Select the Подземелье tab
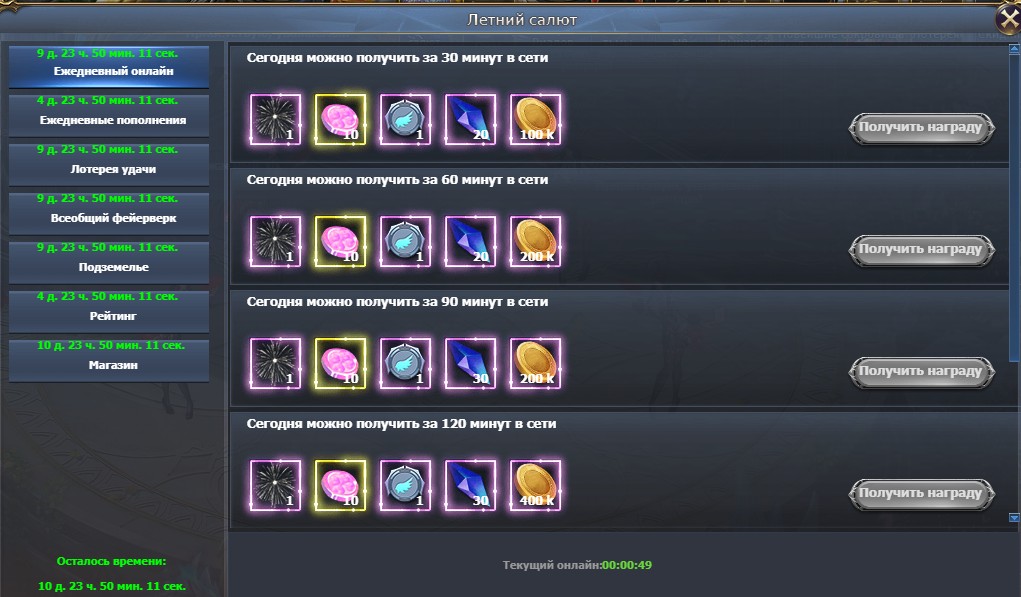 [x=109, y=262]
